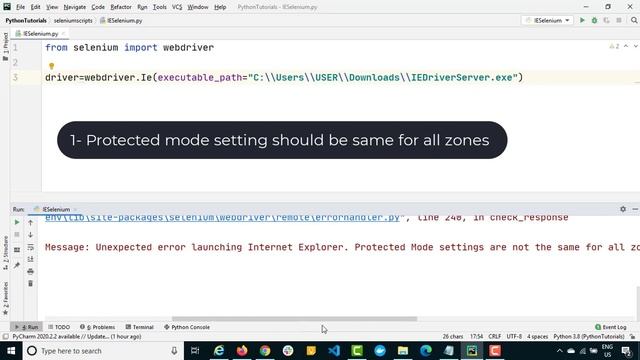Image resolution: width=640 pixels, height=360 pixels.
Task: Open the Code menu
Action: [x=98, y=7]
